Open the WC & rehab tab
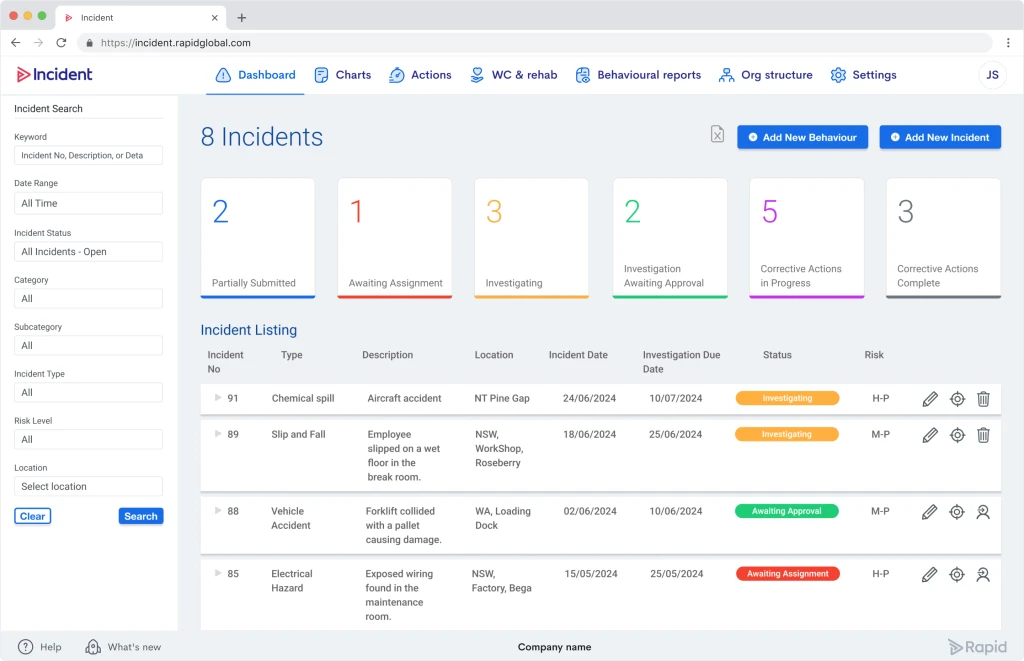The height and width of the screenshot is (661, 1024). coord(513,75)
